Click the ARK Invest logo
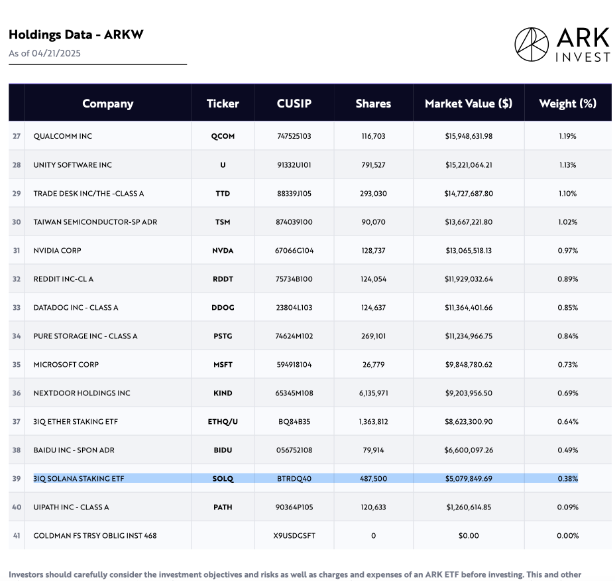 point(562,44)
